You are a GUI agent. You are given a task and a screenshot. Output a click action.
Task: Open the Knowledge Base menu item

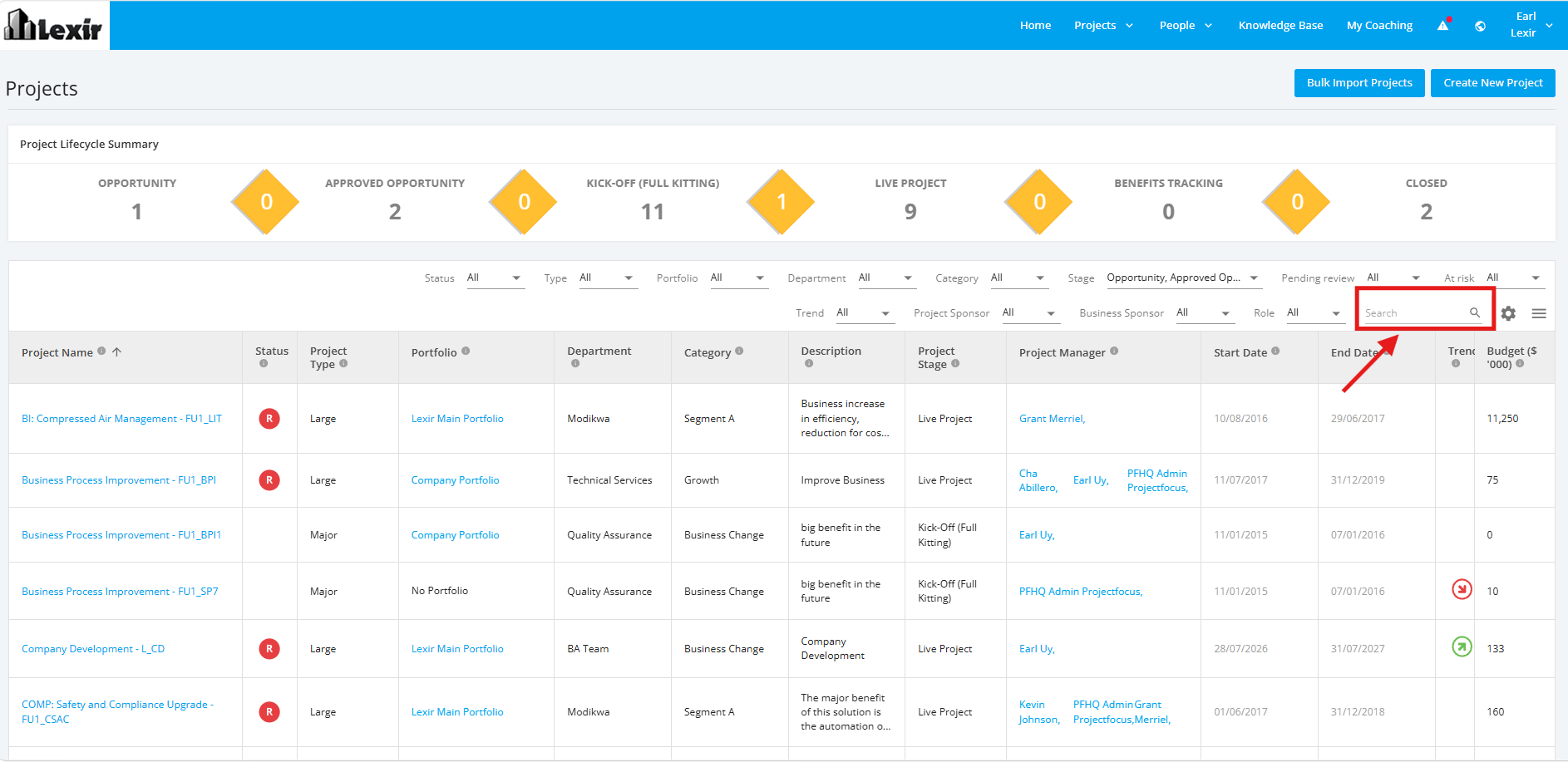coord(1280,26)
